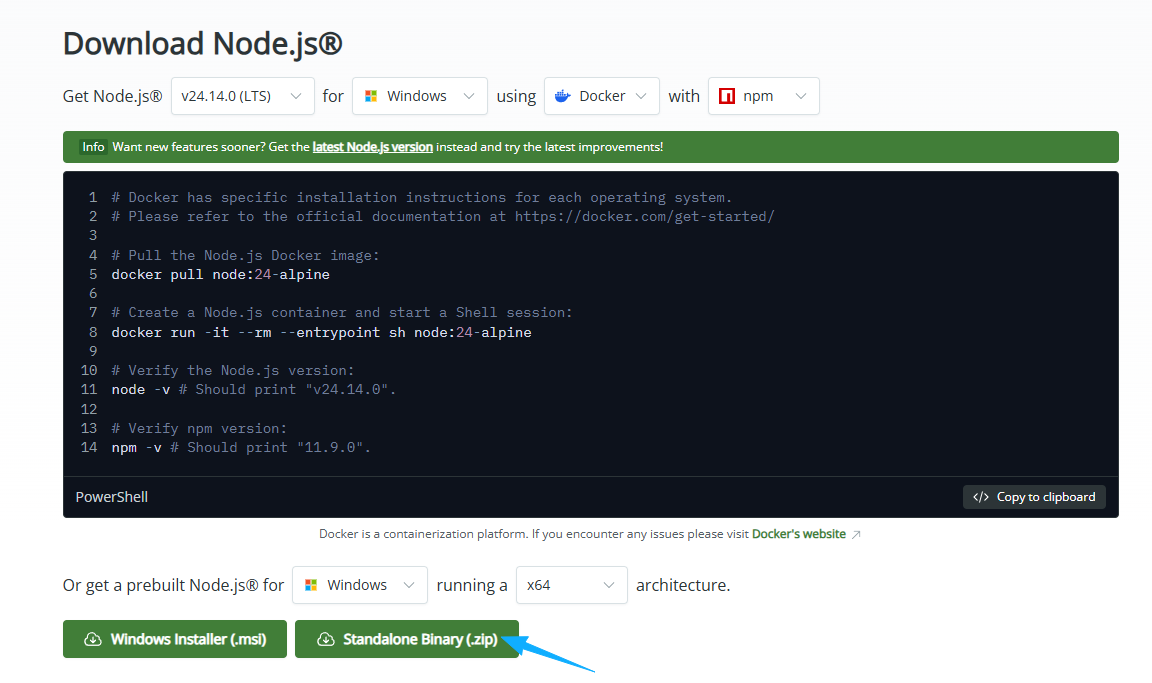Click the Windows logo in the top platform selector

371,96
